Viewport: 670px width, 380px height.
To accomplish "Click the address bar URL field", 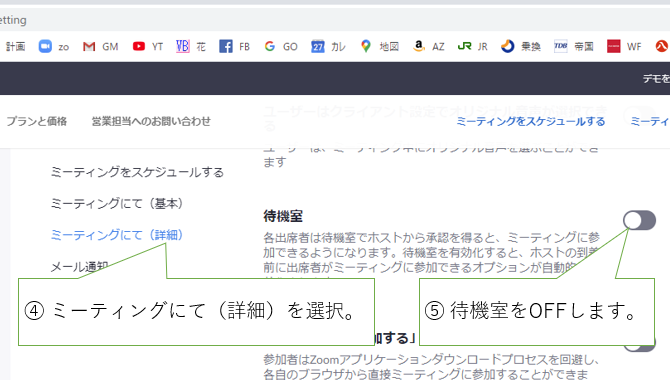I will pos(335,20).
